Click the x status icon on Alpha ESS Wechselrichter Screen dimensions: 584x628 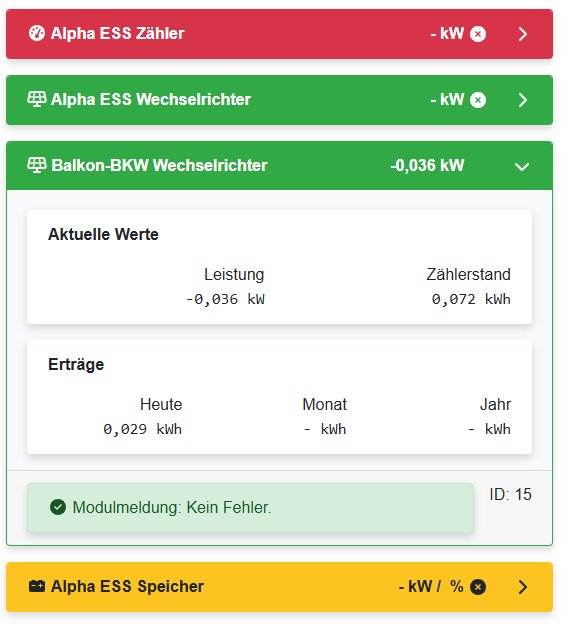click(477, 100)
